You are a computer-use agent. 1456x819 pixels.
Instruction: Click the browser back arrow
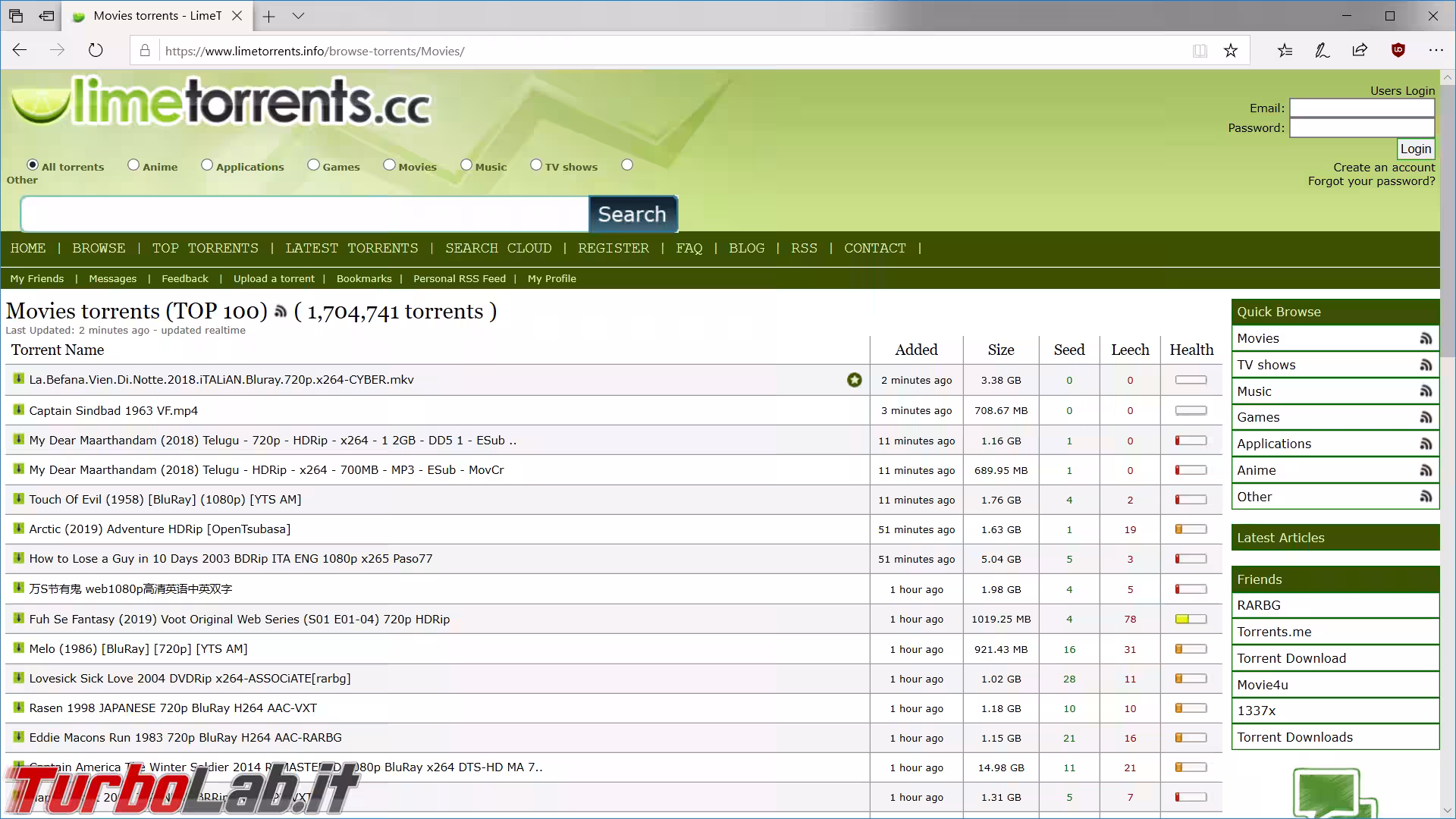point(20,50)
